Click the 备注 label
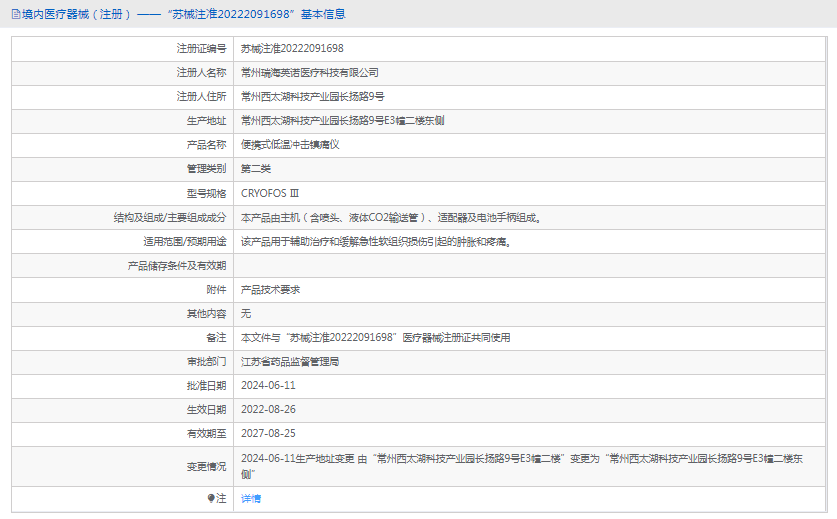Screen dimensions: 837x519 [216, 337]
